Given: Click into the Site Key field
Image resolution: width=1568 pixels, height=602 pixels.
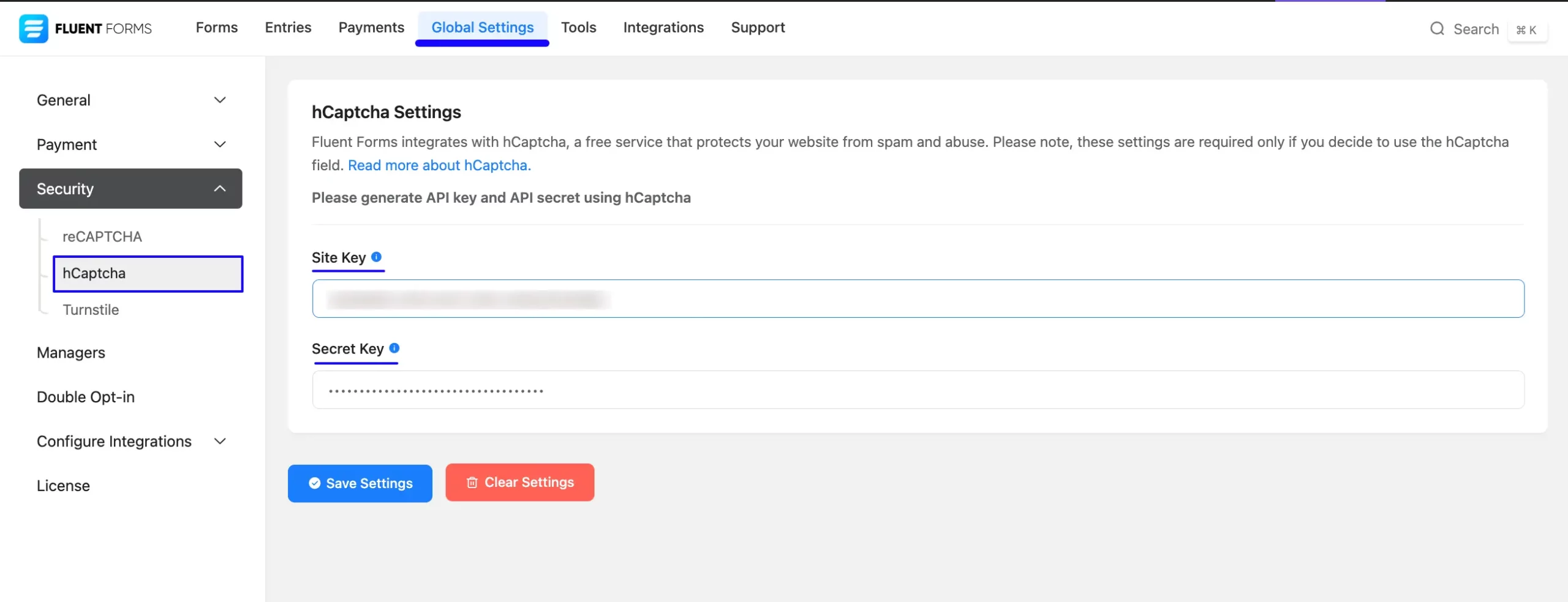Looking at the screenshot, I should point(918,299).
